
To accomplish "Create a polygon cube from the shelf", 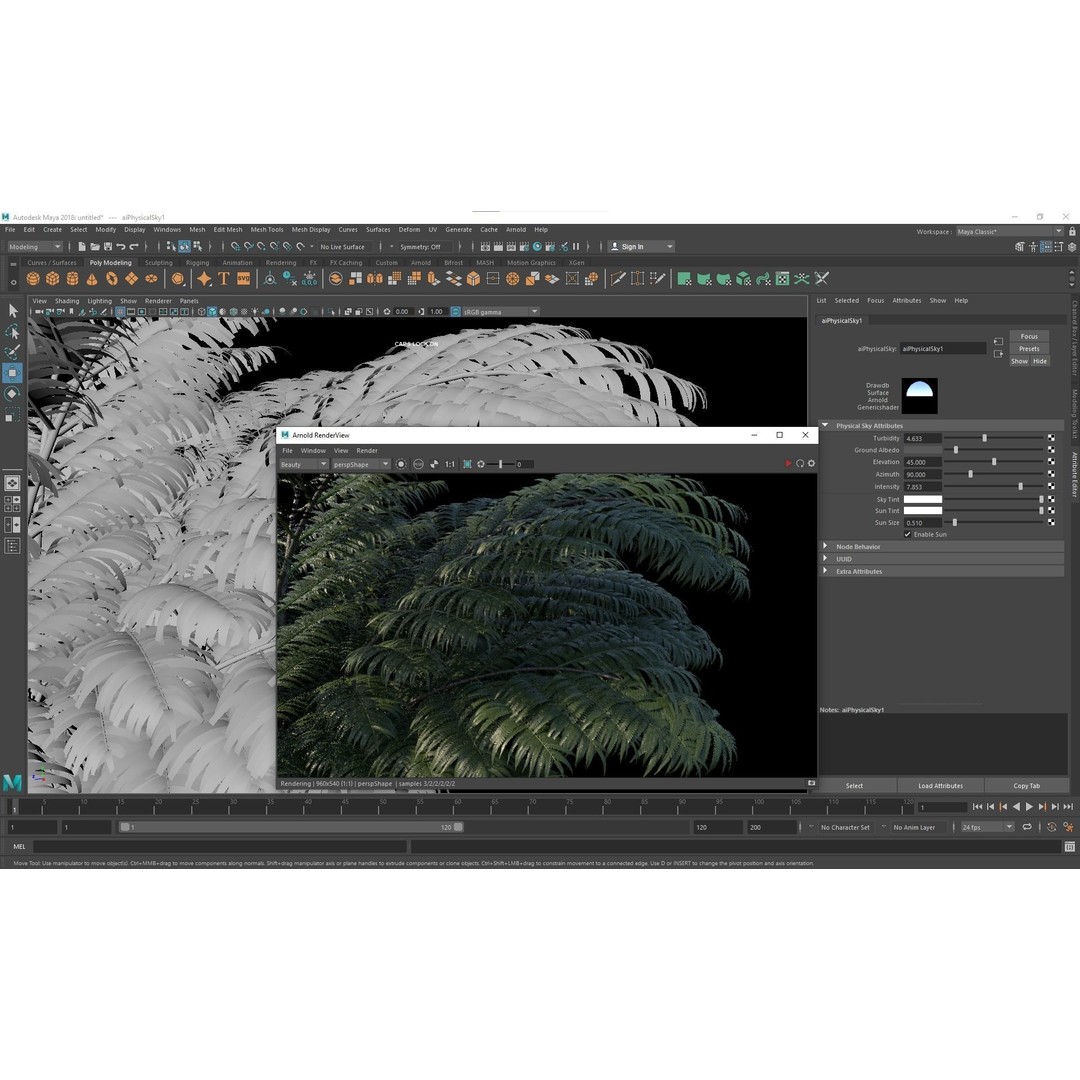I will pos(52,279).
